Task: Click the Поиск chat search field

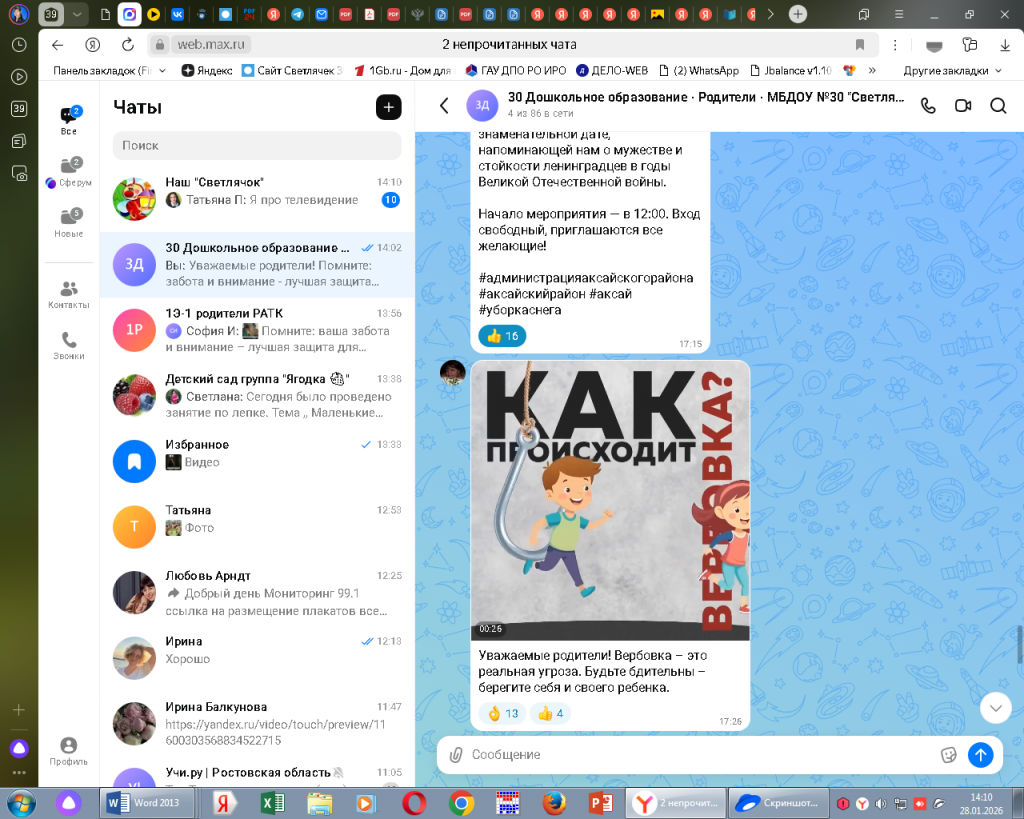Action: [257, 146]
